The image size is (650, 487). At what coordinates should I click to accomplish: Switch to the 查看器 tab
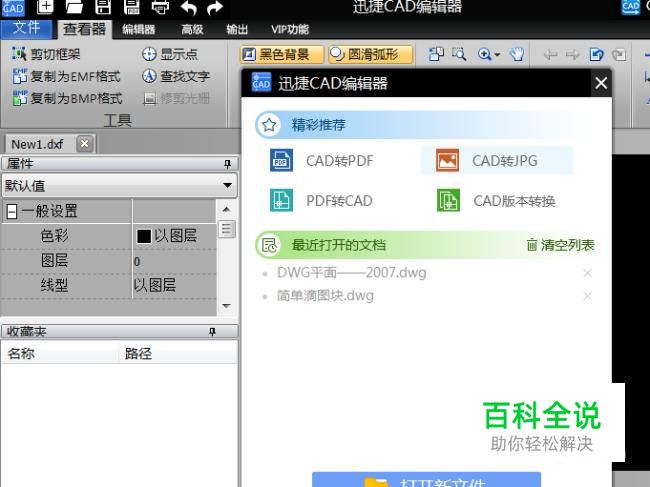(85, 29)
